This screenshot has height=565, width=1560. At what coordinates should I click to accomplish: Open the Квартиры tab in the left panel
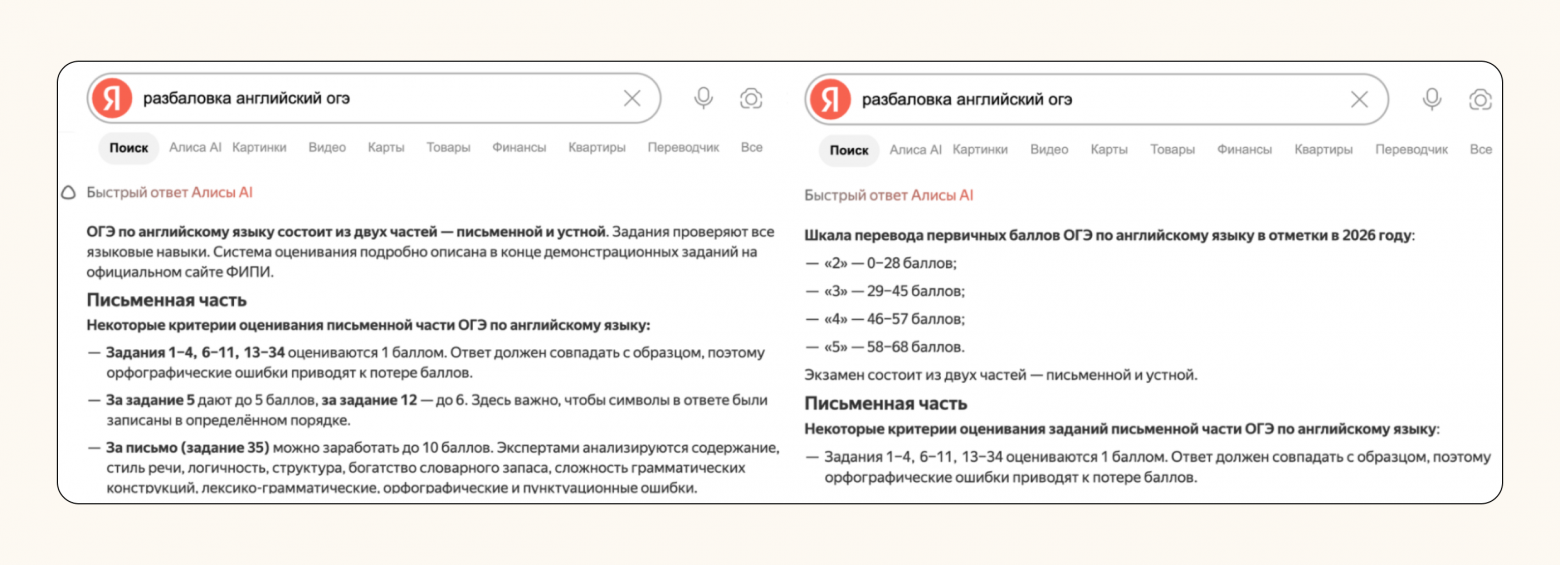click(x=597, y=147)
